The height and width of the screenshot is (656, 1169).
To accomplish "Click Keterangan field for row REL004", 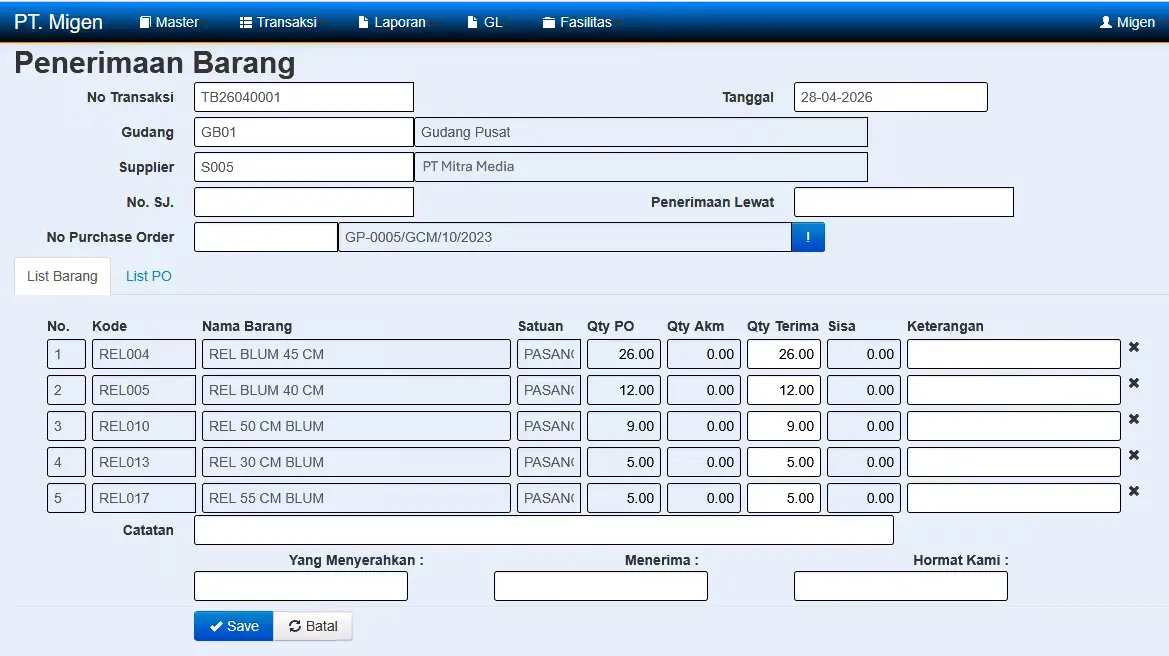I will coord(1014,354).
